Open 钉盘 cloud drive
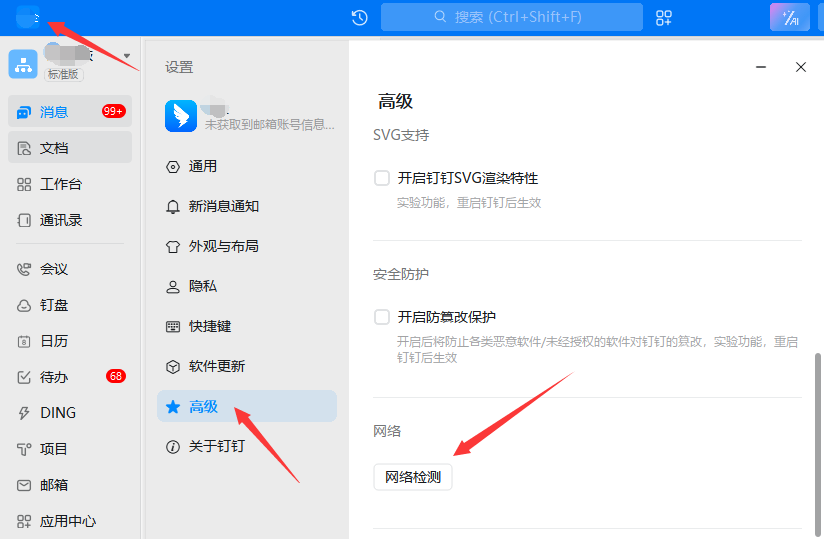The width and height of the screenshot is (824, 539). [x=70, y=305]
